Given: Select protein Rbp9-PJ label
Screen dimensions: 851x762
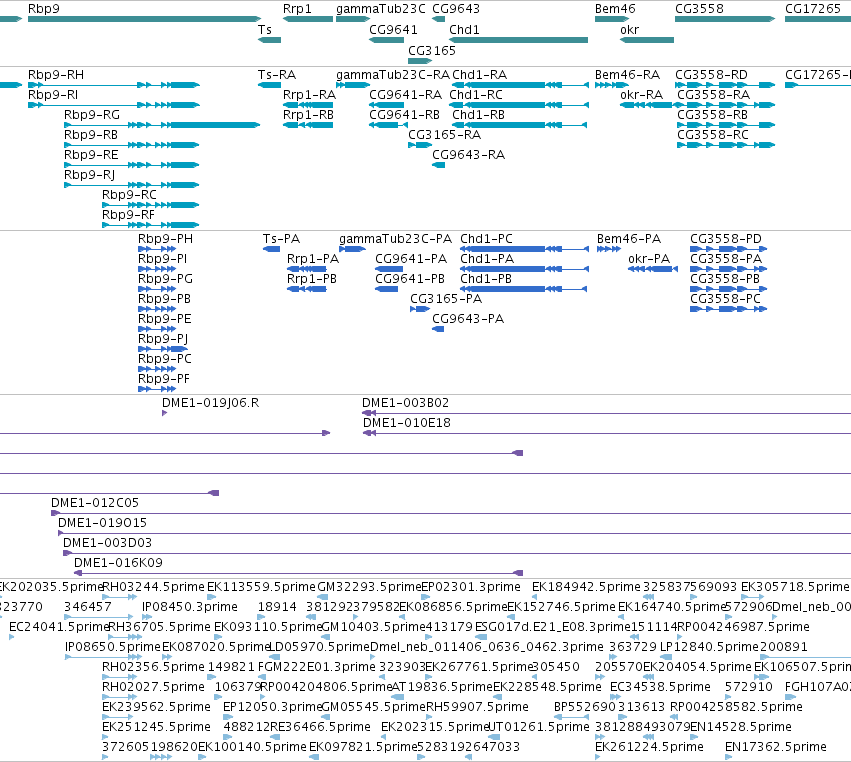Looking at the screenshot, I should [163, 339].
